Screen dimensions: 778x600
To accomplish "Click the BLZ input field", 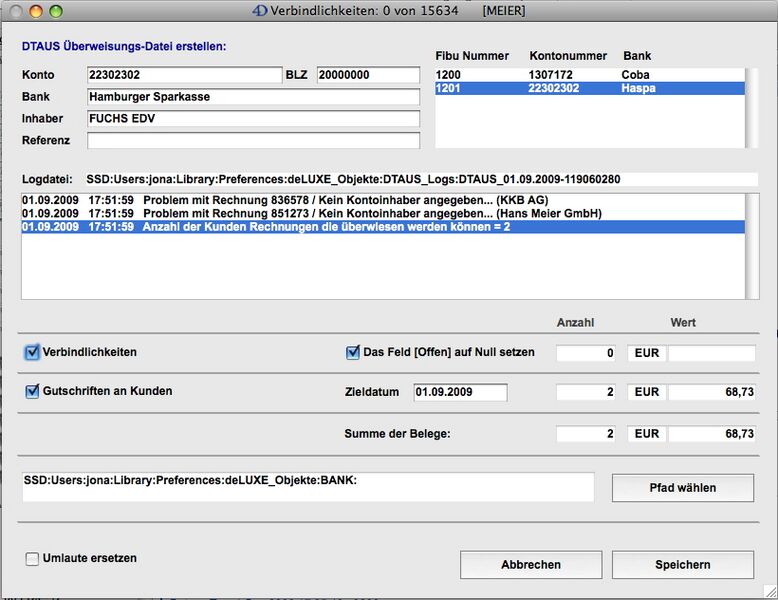I will click(x=368, y=75).
